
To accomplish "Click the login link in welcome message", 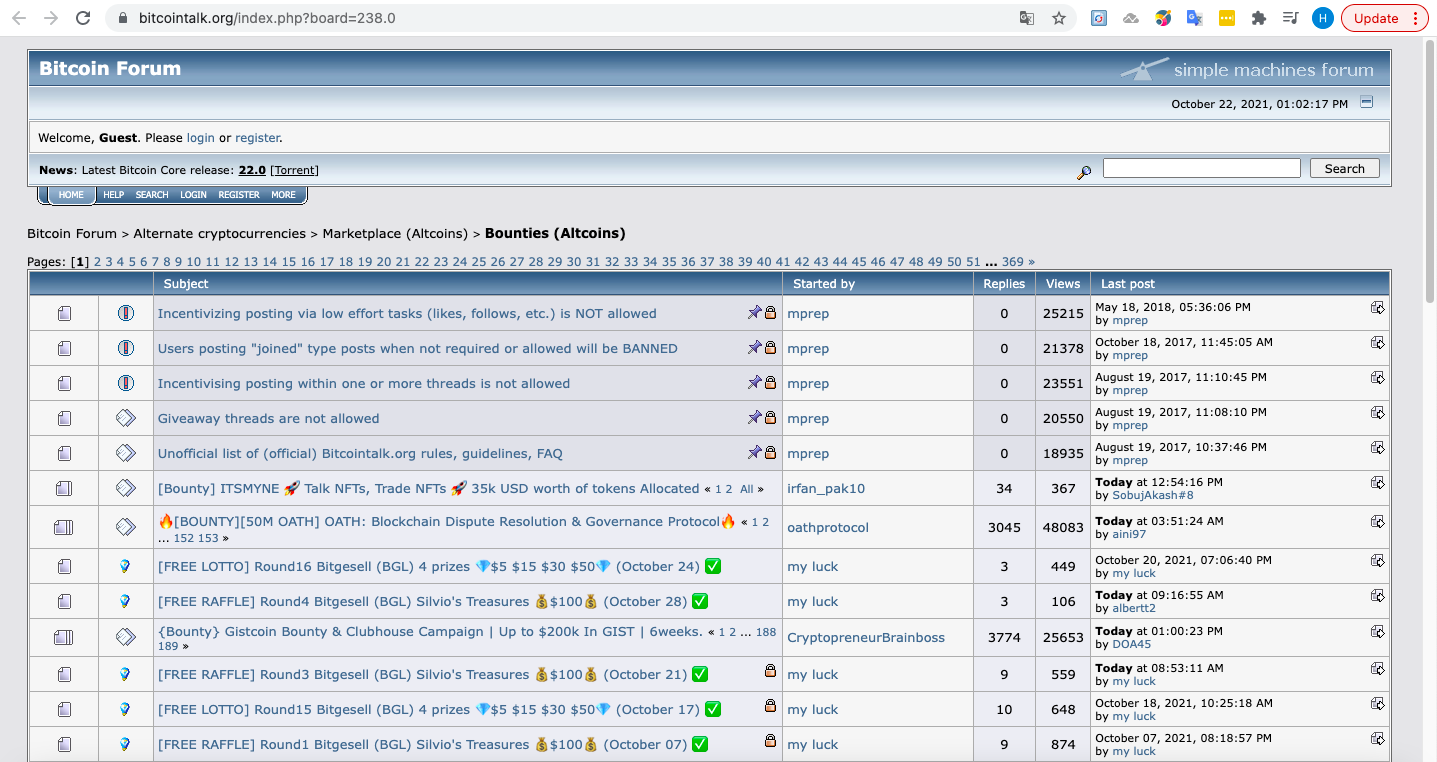I will pyautogui.click(x=200, y=138).
